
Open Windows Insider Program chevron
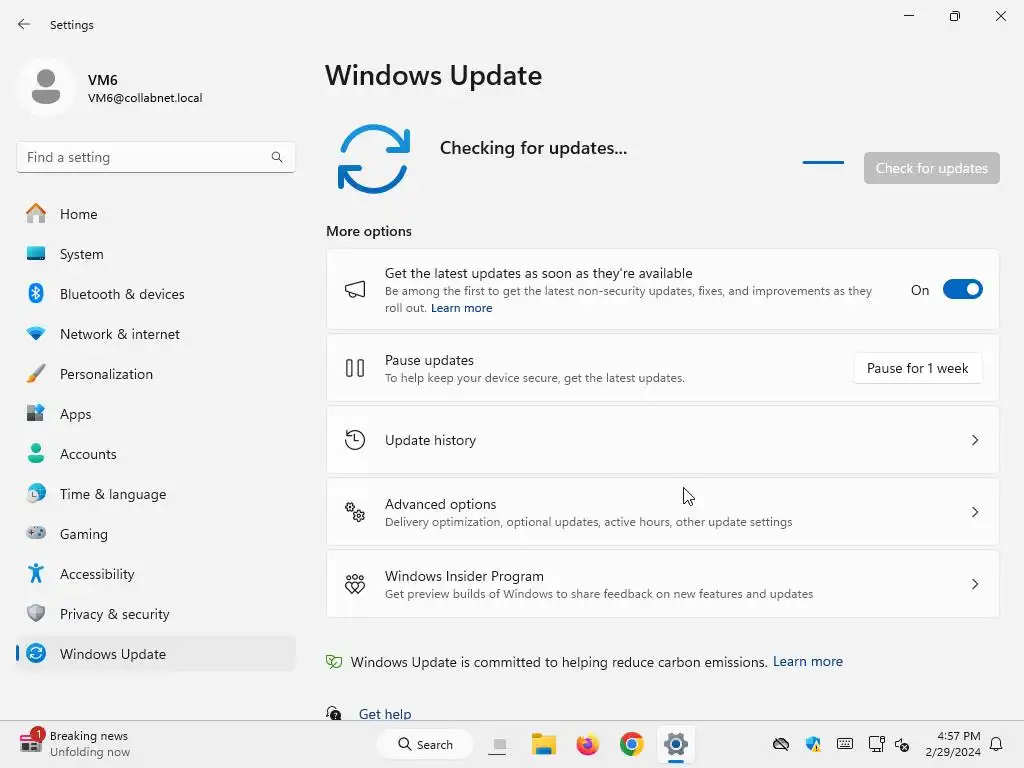point(975,584)
